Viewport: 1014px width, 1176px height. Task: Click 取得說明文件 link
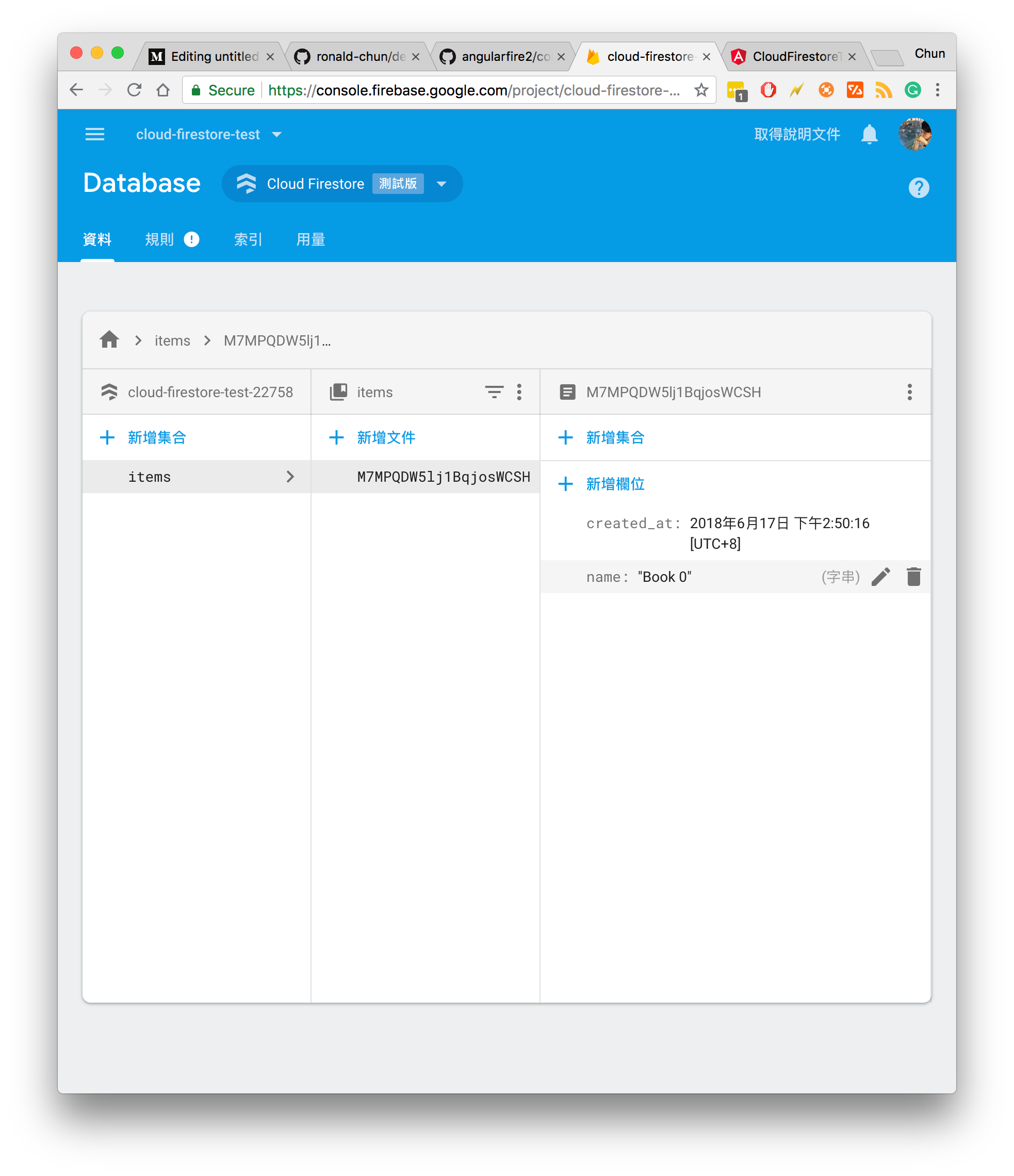click(797, 135)
